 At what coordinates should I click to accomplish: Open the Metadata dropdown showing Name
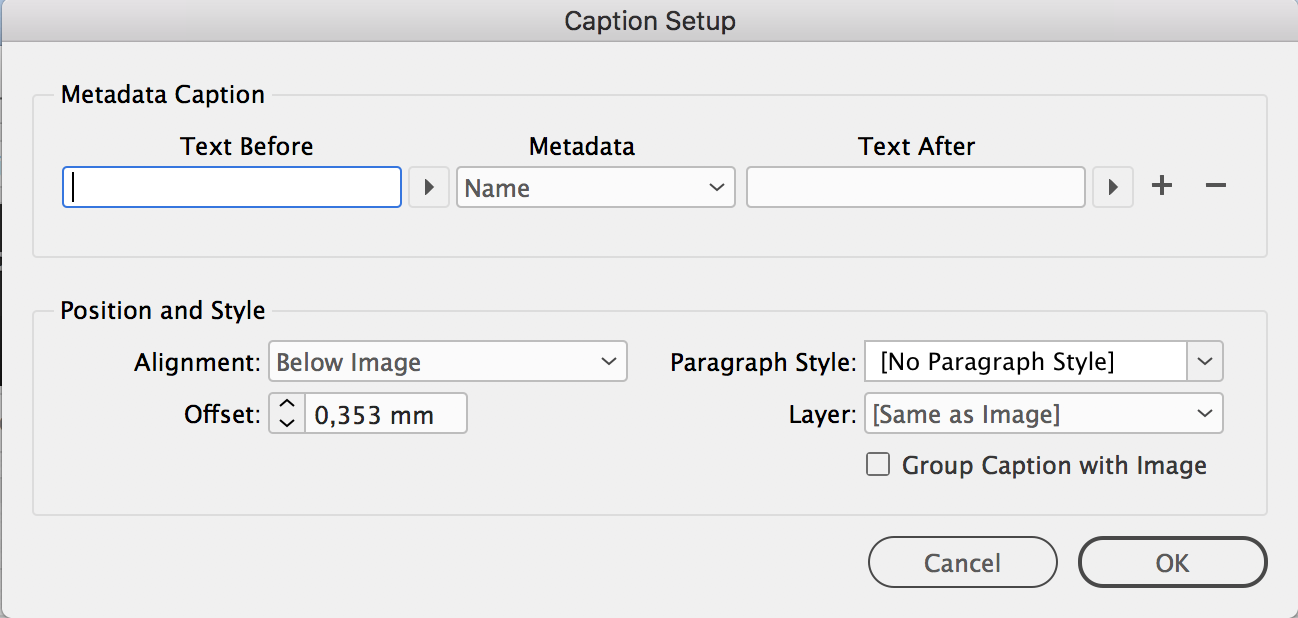pyautogui.click(x=595, y=187)
